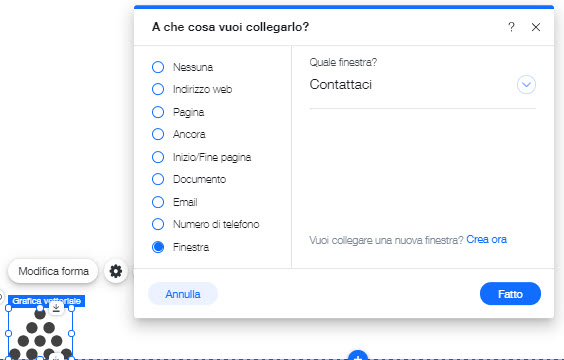Open the help question mark icon
Image resolution: width=564 pixels, height=360 pixels.
click(511, 27)
